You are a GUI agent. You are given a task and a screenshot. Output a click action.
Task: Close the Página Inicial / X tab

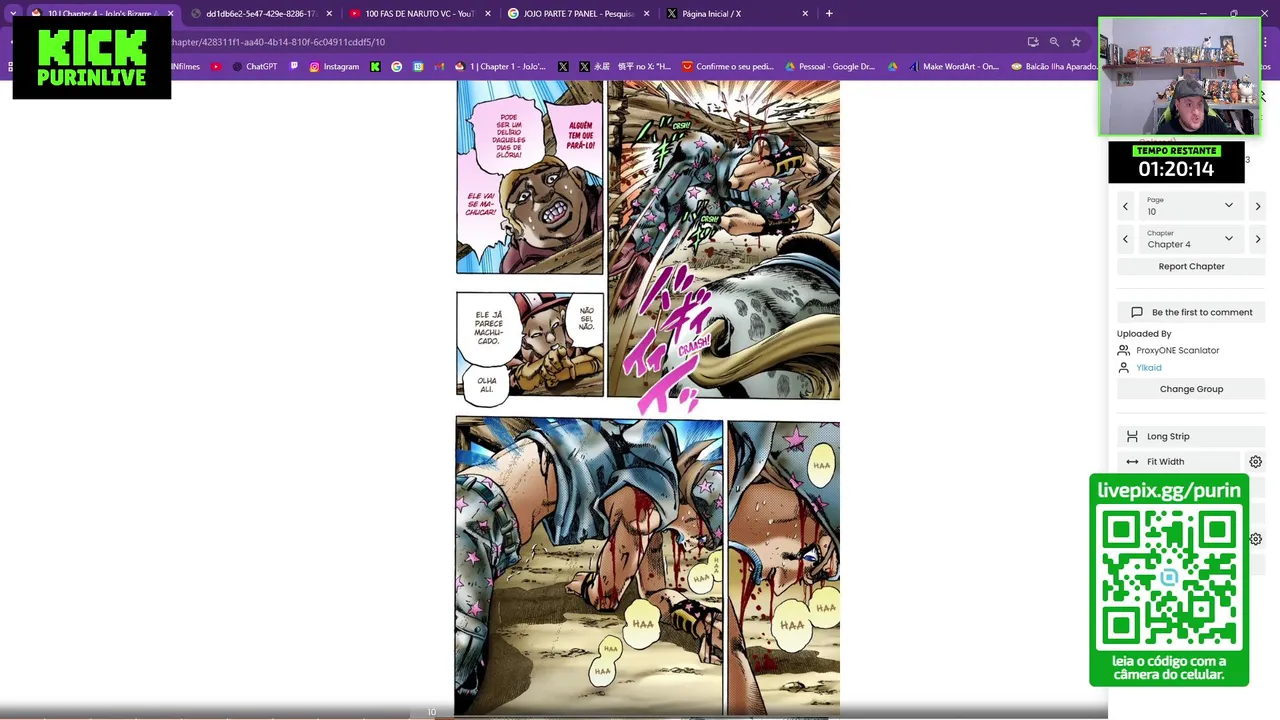coord(805,14)
